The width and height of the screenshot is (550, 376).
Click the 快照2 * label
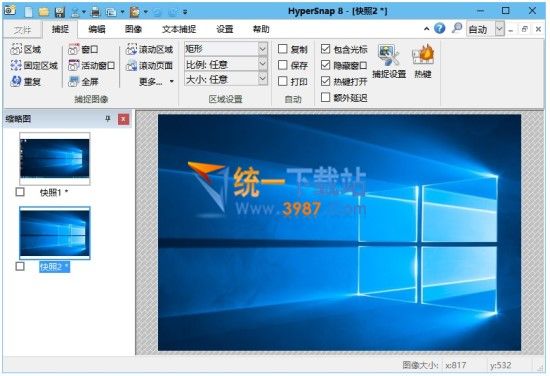point(54,267)
